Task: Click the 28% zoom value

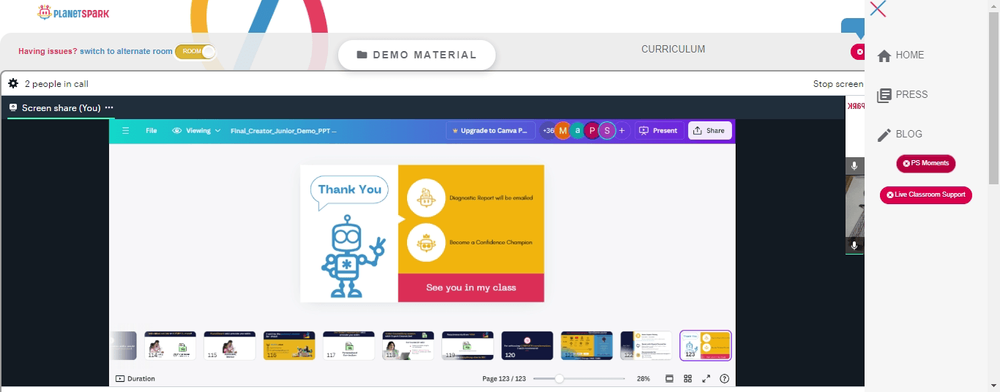Action: pos(643,379)
